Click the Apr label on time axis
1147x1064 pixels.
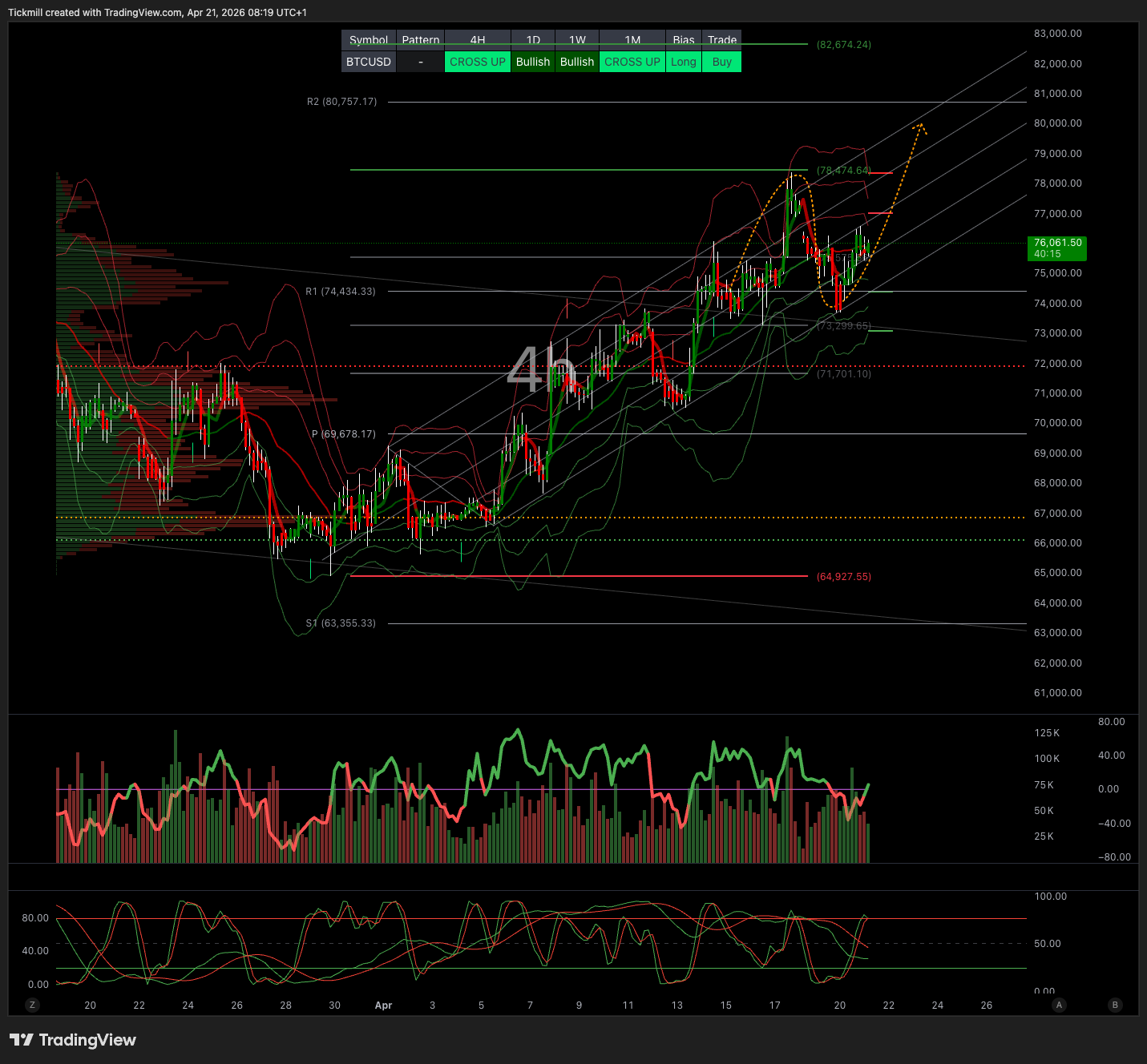[x=384, y=1005]
